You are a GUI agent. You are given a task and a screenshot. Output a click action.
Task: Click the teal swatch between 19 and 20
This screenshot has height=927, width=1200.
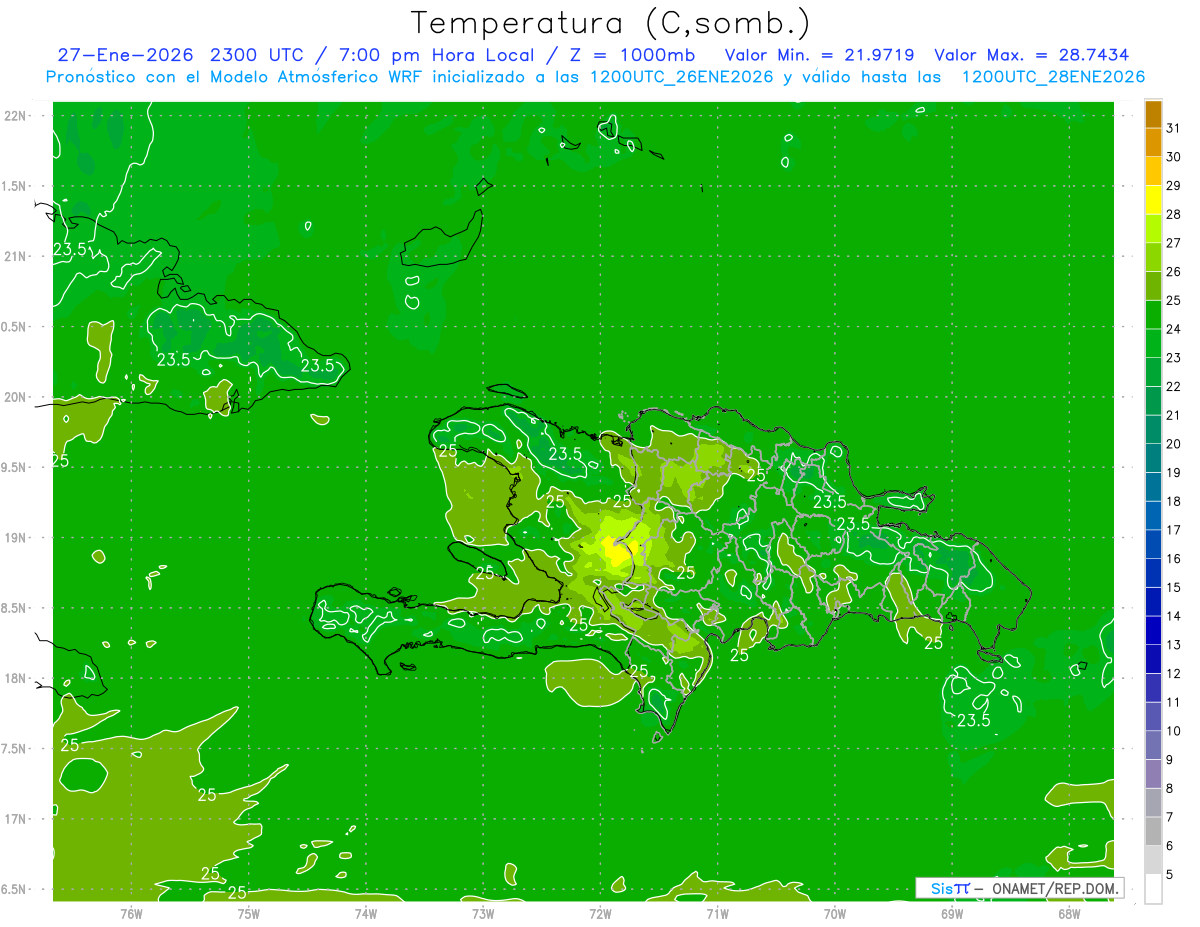(x=1153, y=458)
